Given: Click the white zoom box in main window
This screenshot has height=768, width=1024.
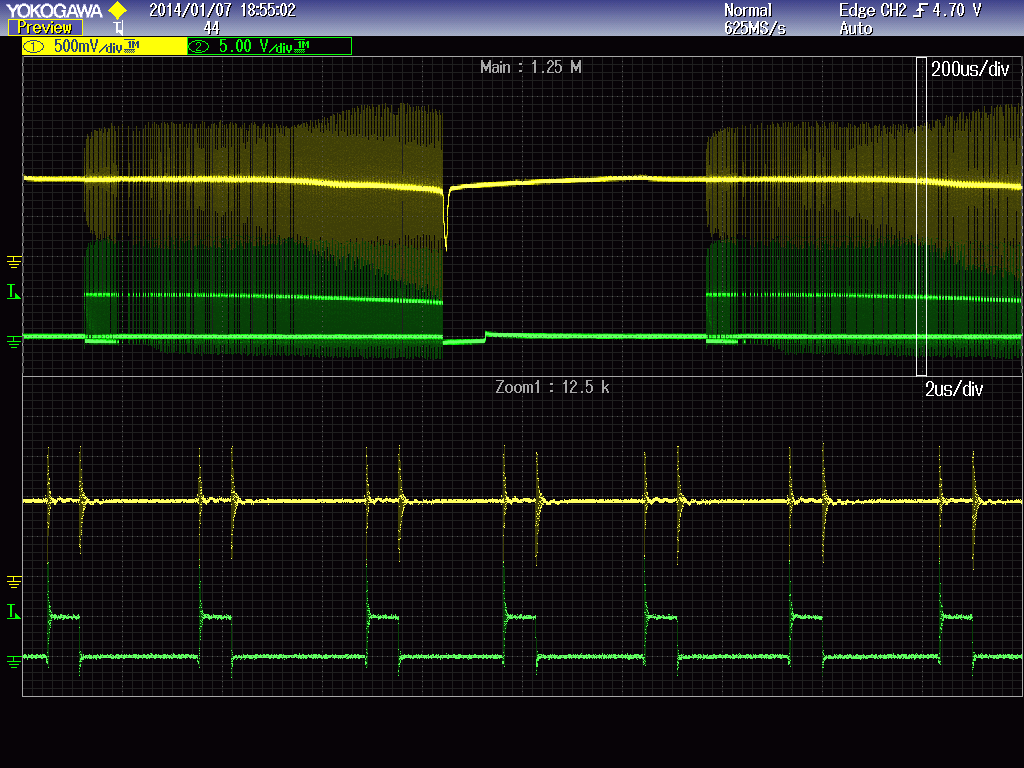Looking at the screenshot, I should pyautogui.click(x=921, y=217).
